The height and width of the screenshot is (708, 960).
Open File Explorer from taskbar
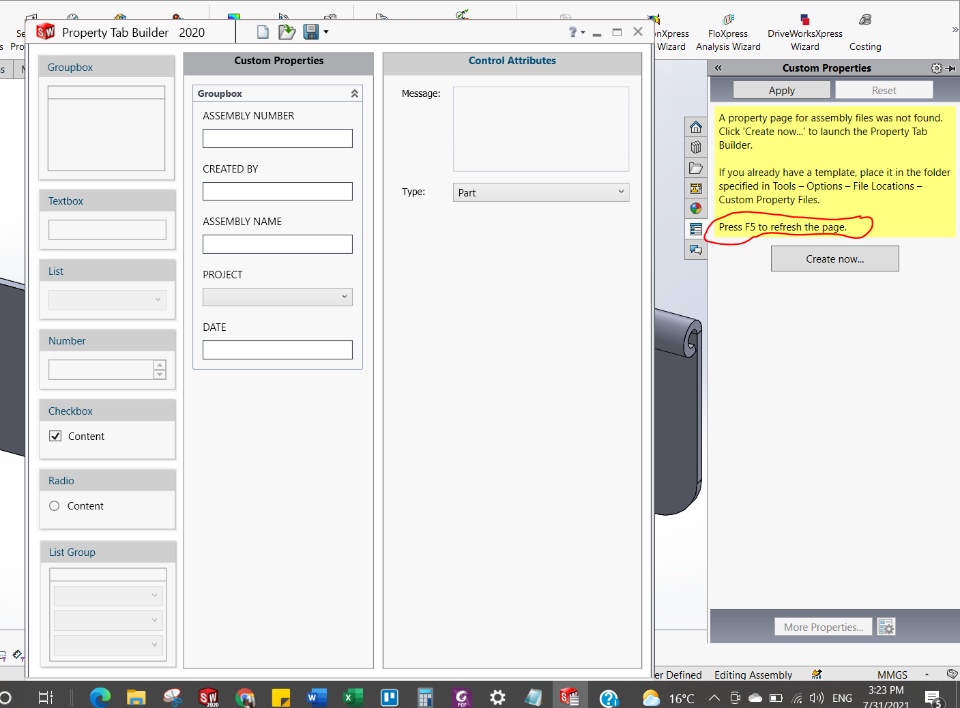point(136,697)
